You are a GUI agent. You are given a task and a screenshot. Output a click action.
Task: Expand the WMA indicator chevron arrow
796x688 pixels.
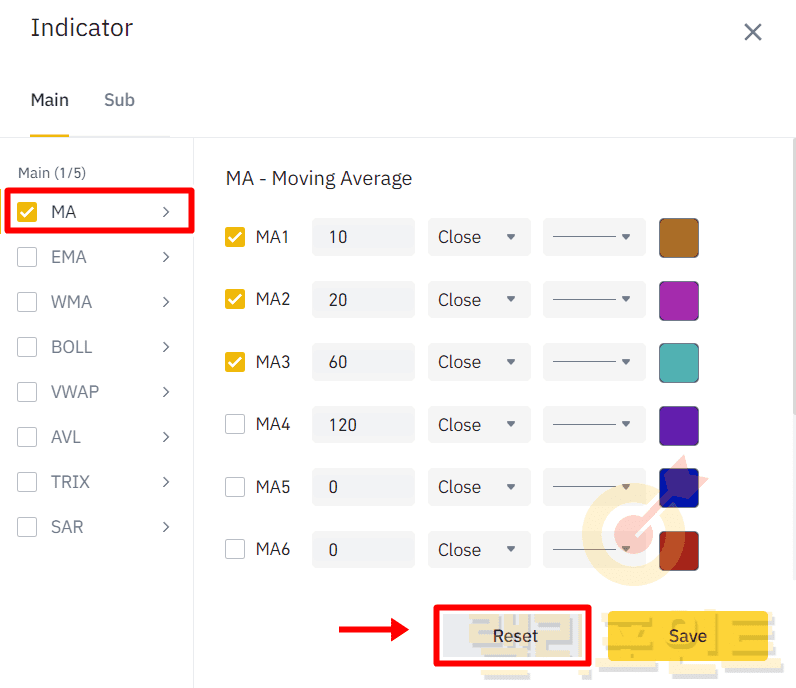166,302
